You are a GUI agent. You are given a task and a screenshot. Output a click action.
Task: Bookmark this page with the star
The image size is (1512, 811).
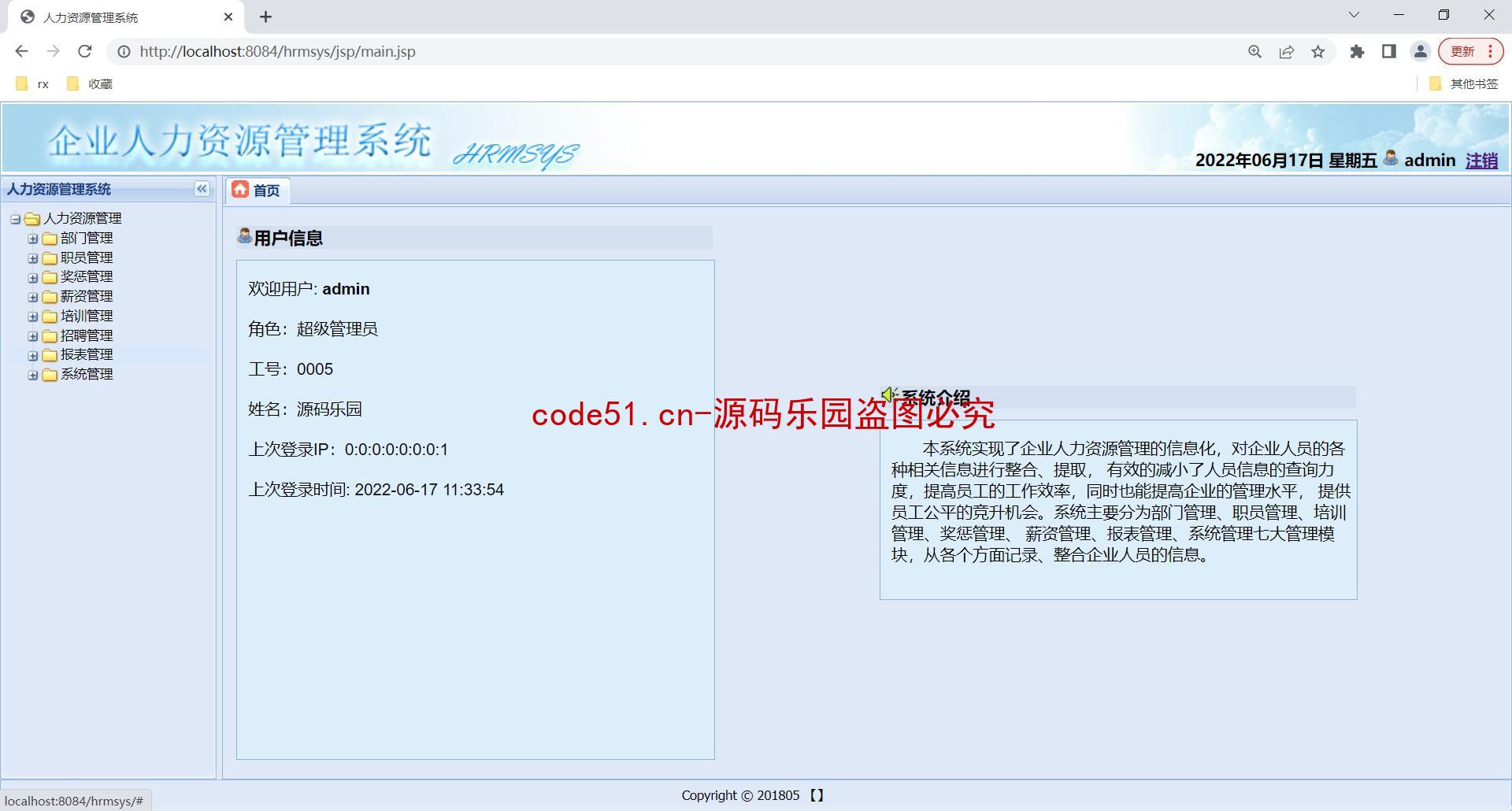click(1318, 52)
